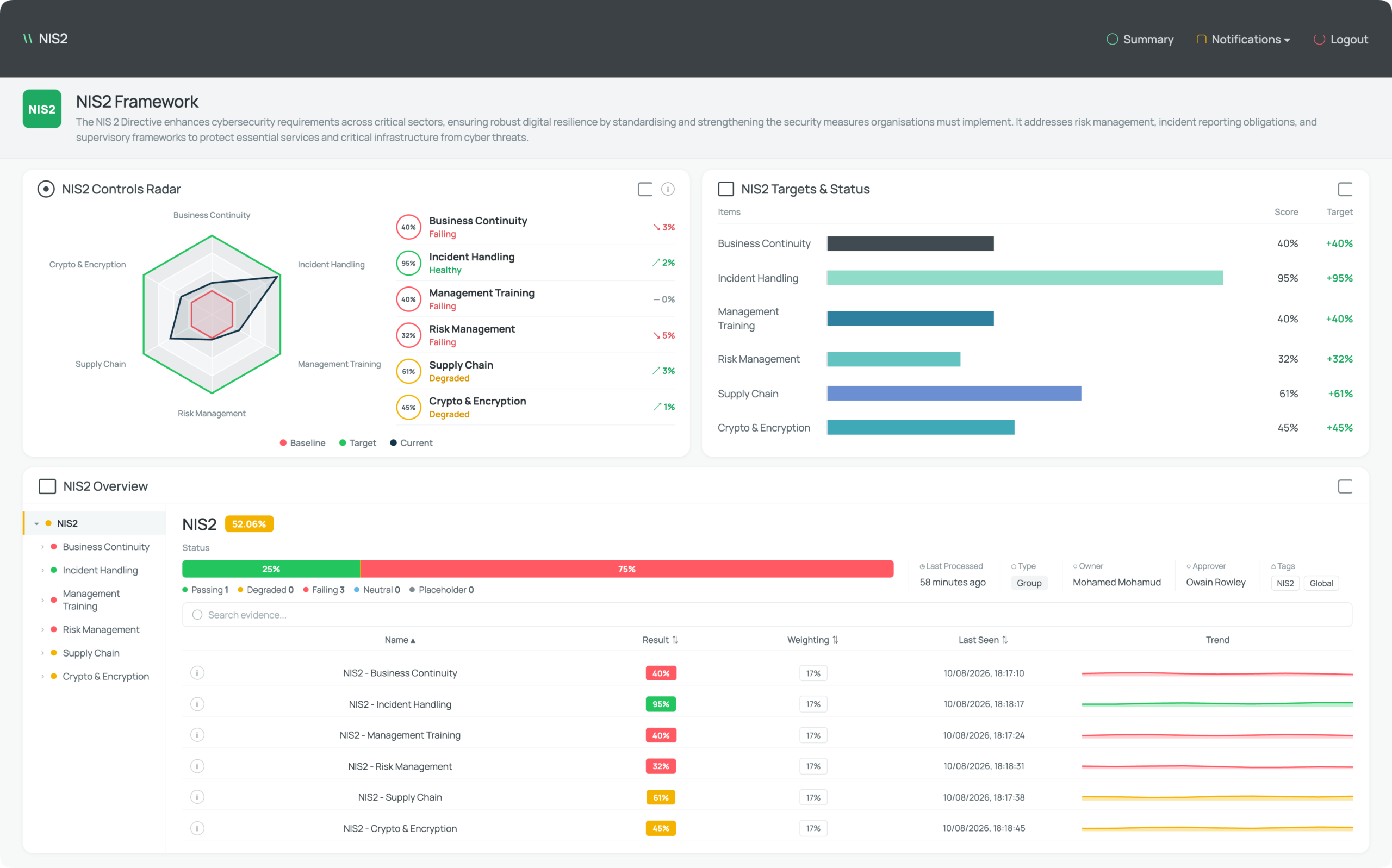Expand the Management Training tree node
1392x868 pixels.
pyautogui.click(x=42, y=600)
